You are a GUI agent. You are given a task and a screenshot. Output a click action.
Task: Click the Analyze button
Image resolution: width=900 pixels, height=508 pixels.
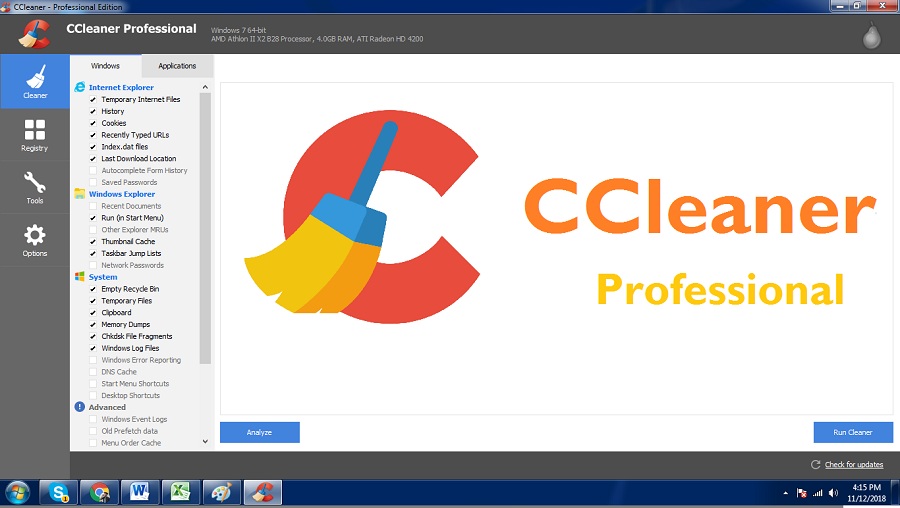coord(259,432)
